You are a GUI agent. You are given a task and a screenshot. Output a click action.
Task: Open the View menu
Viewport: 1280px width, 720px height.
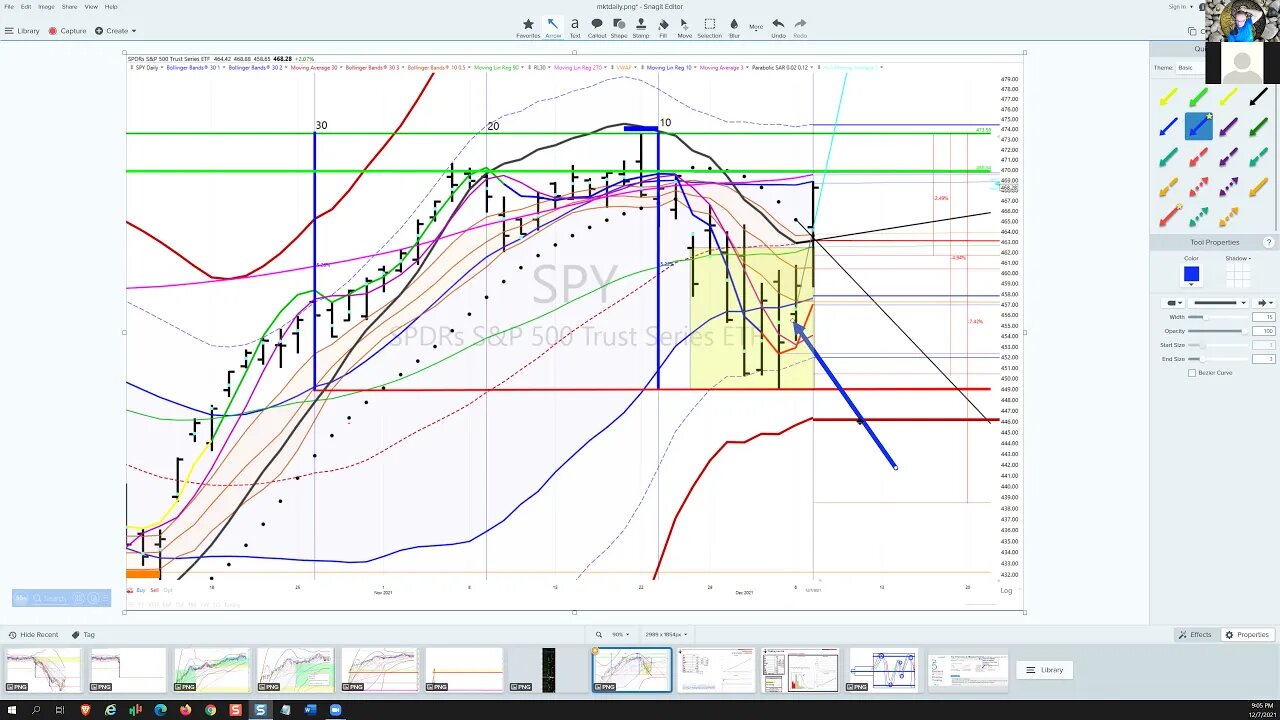pos(91,7)
